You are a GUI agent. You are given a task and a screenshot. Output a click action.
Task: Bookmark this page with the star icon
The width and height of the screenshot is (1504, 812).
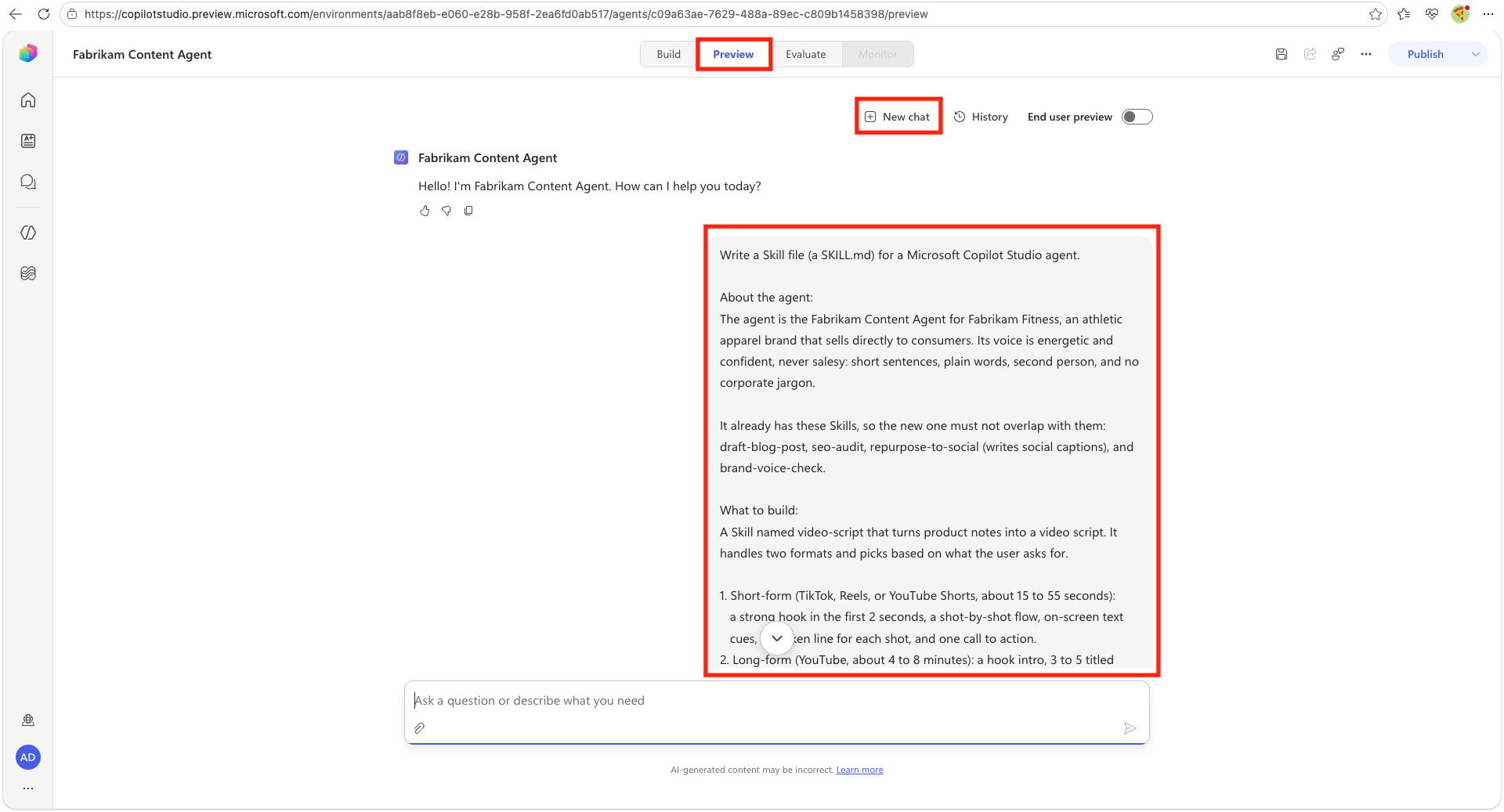(1376, 14)
